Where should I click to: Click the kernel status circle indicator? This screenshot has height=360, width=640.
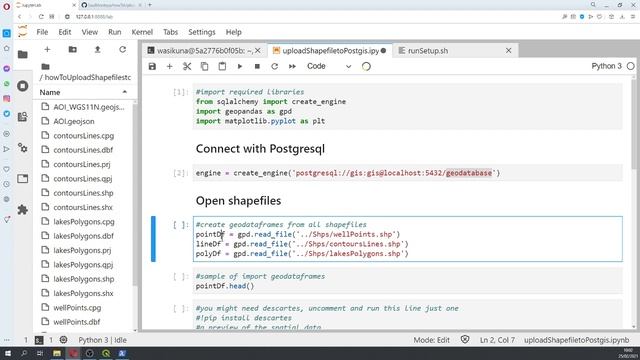tap(631, 66)
